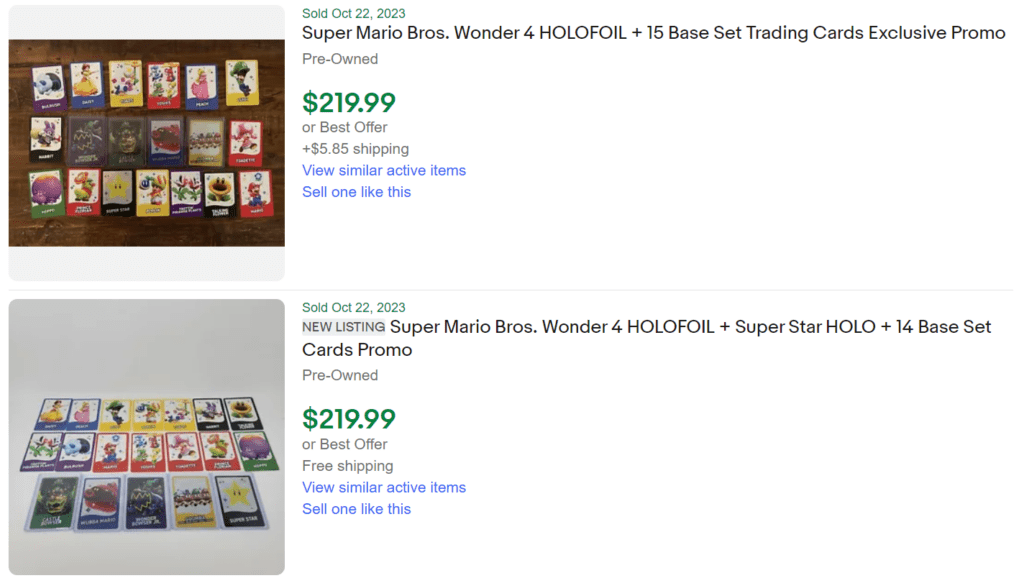
Task: Click the '+$5.85 shipping' text
Action: [355, 148]
